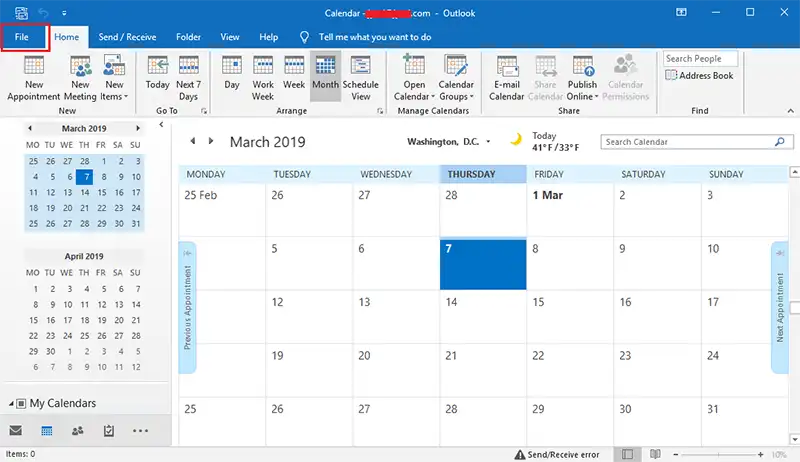Open the New Items menu
The image size is (800, 462).
114,79
